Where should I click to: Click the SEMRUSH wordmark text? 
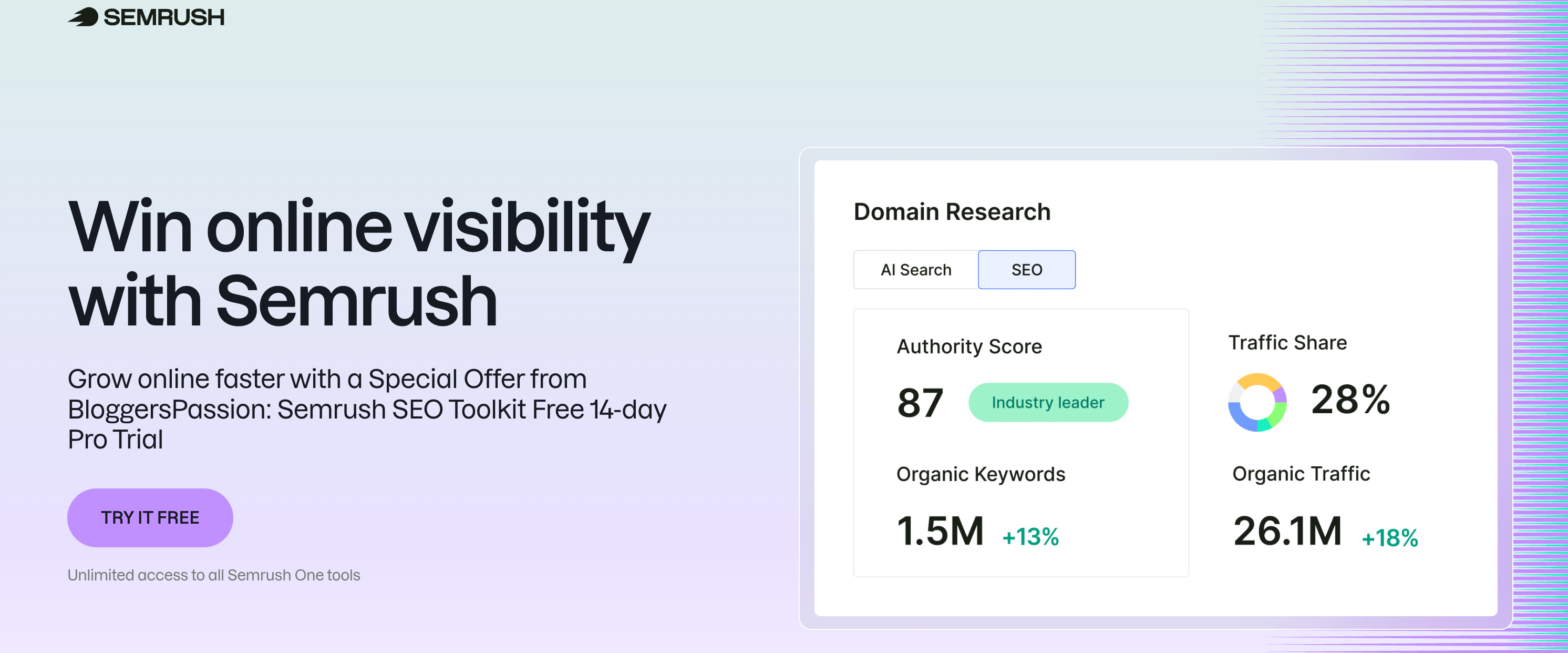tap(164, 17)
